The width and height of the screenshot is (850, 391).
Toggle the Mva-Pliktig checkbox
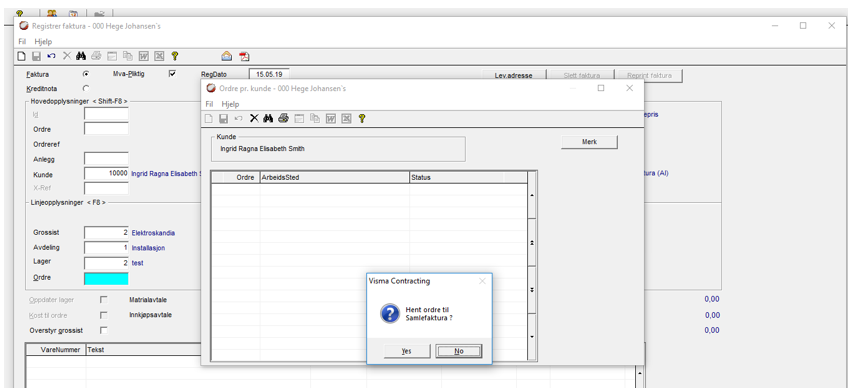click(x=172, y=74)
